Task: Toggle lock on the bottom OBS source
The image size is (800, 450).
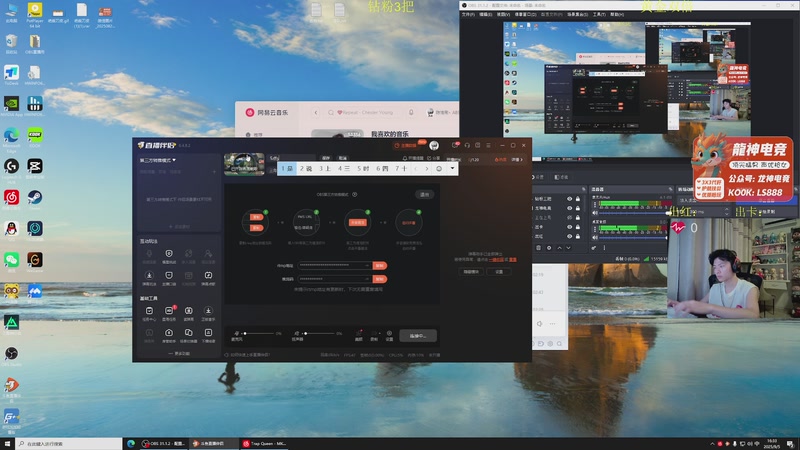Action: coord(578,236)
